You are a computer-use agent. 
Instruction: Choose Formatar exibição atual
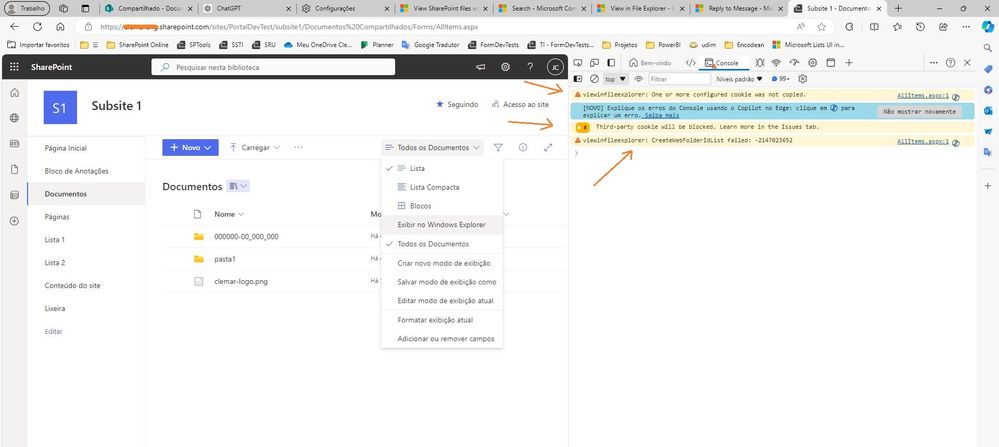tap(442, 320)
